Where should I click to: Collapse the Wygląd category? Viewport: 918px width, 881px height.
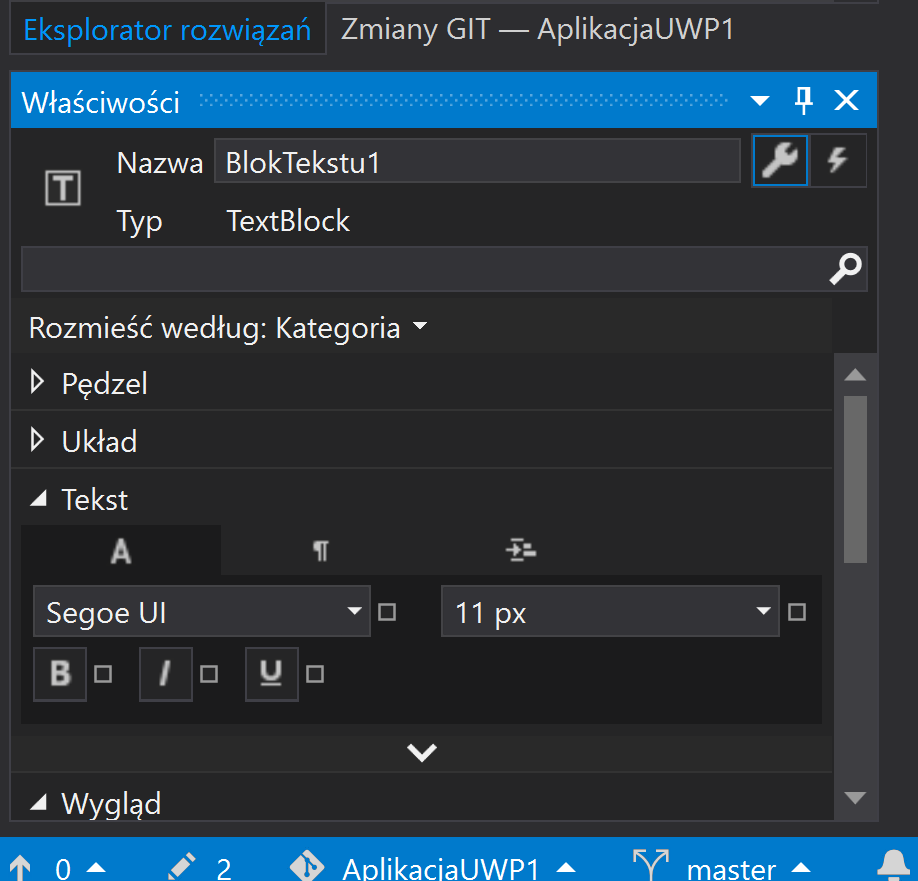click(x=38, y=802)
